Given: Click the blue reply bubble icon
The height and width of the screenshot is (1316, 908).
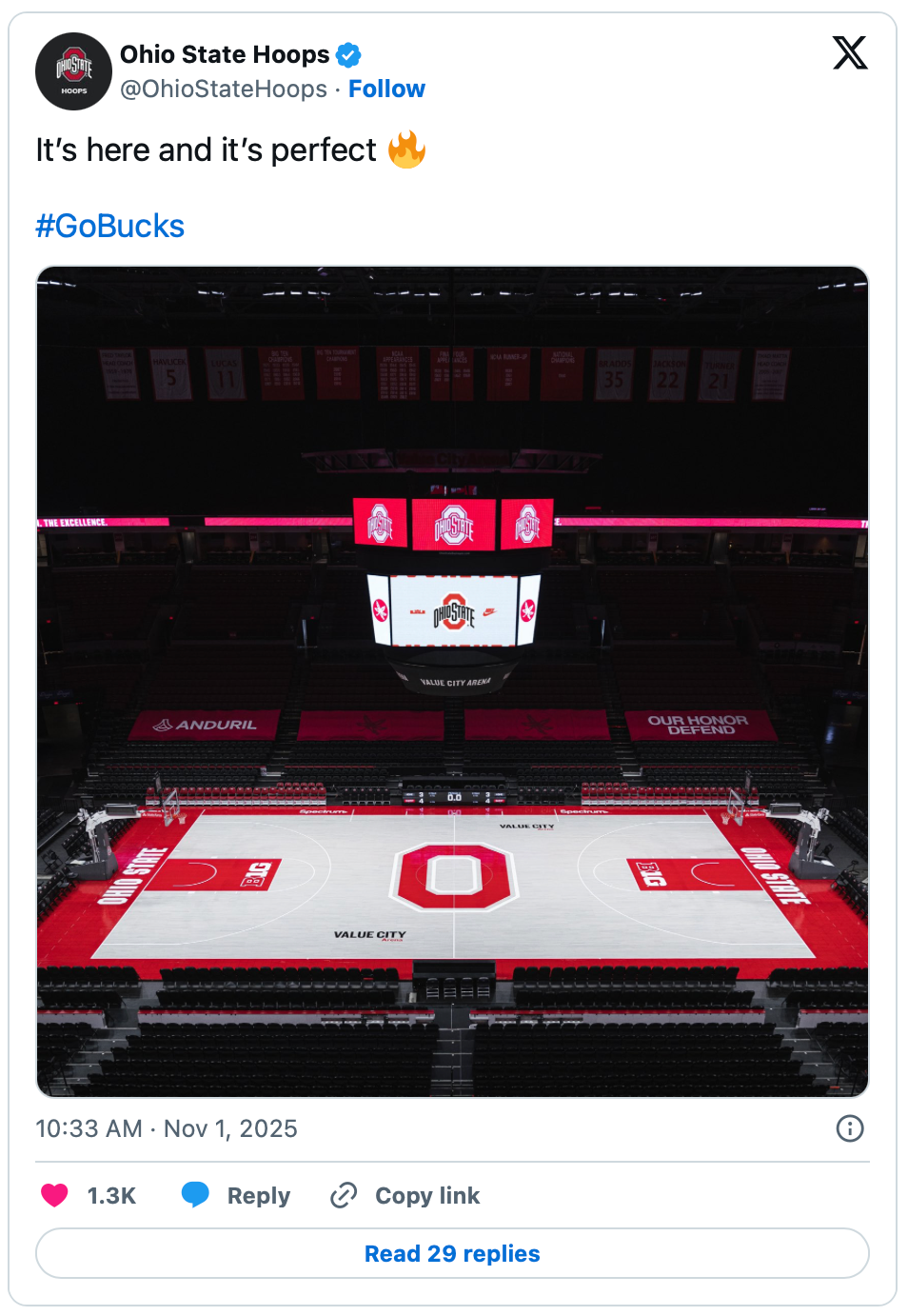Looking at the screenshot, I should (195, 1195).
